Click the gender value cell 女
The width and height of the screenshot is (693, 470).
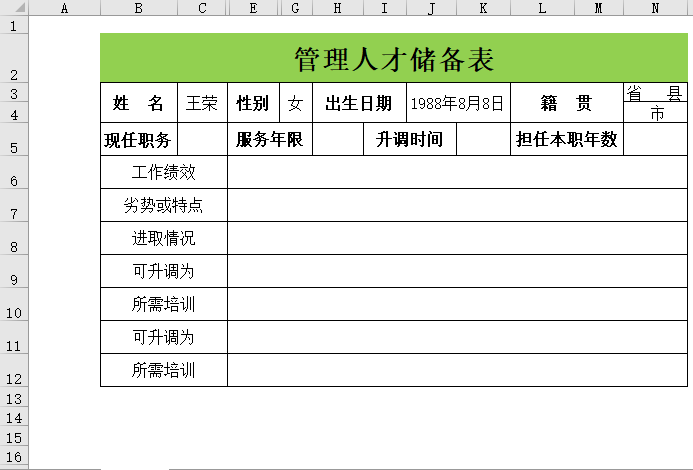click(x=295, y=103)
